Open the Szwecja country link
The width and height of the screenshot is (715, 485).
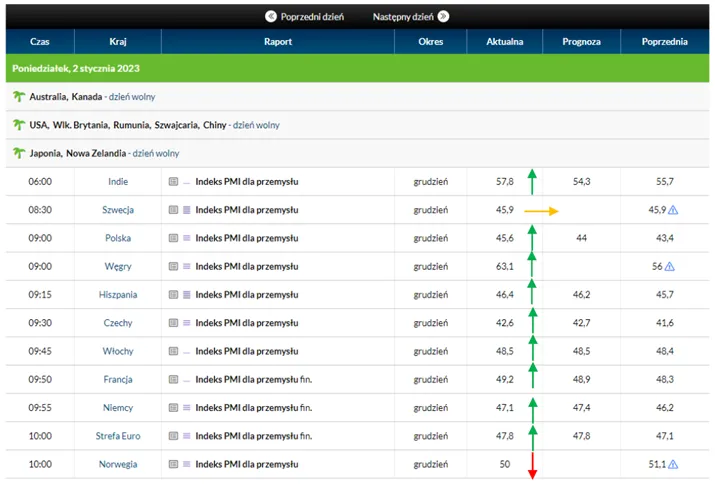pos(118,210)
